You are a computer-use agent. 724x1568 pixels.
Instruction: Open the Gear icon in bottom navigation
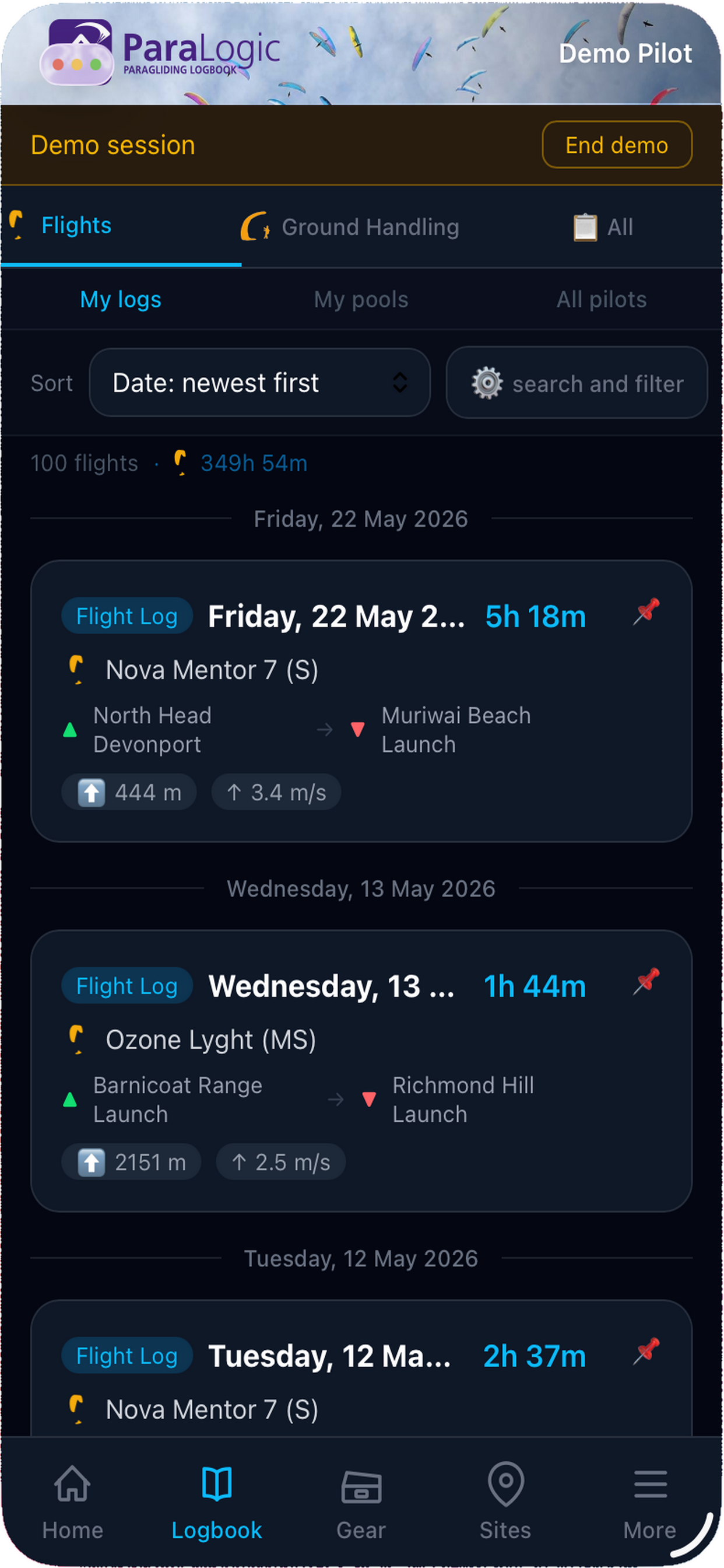pyautogui.click(x=361, y=1486)
